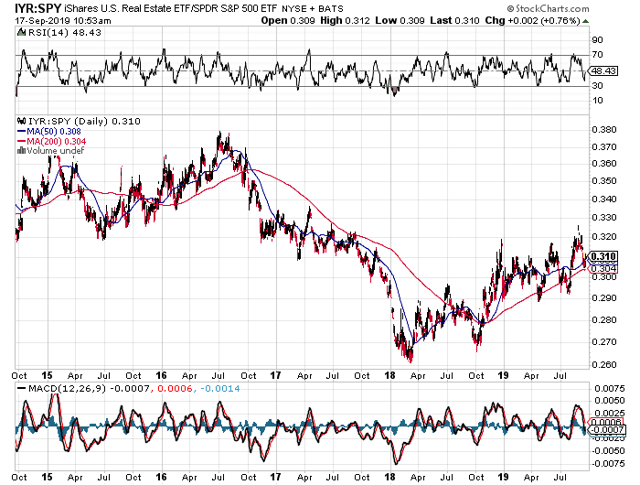640x485 pixels.
Task: Click the 17-Sep-2019 10:53am timestamp
Action: (x=63, y=20)
